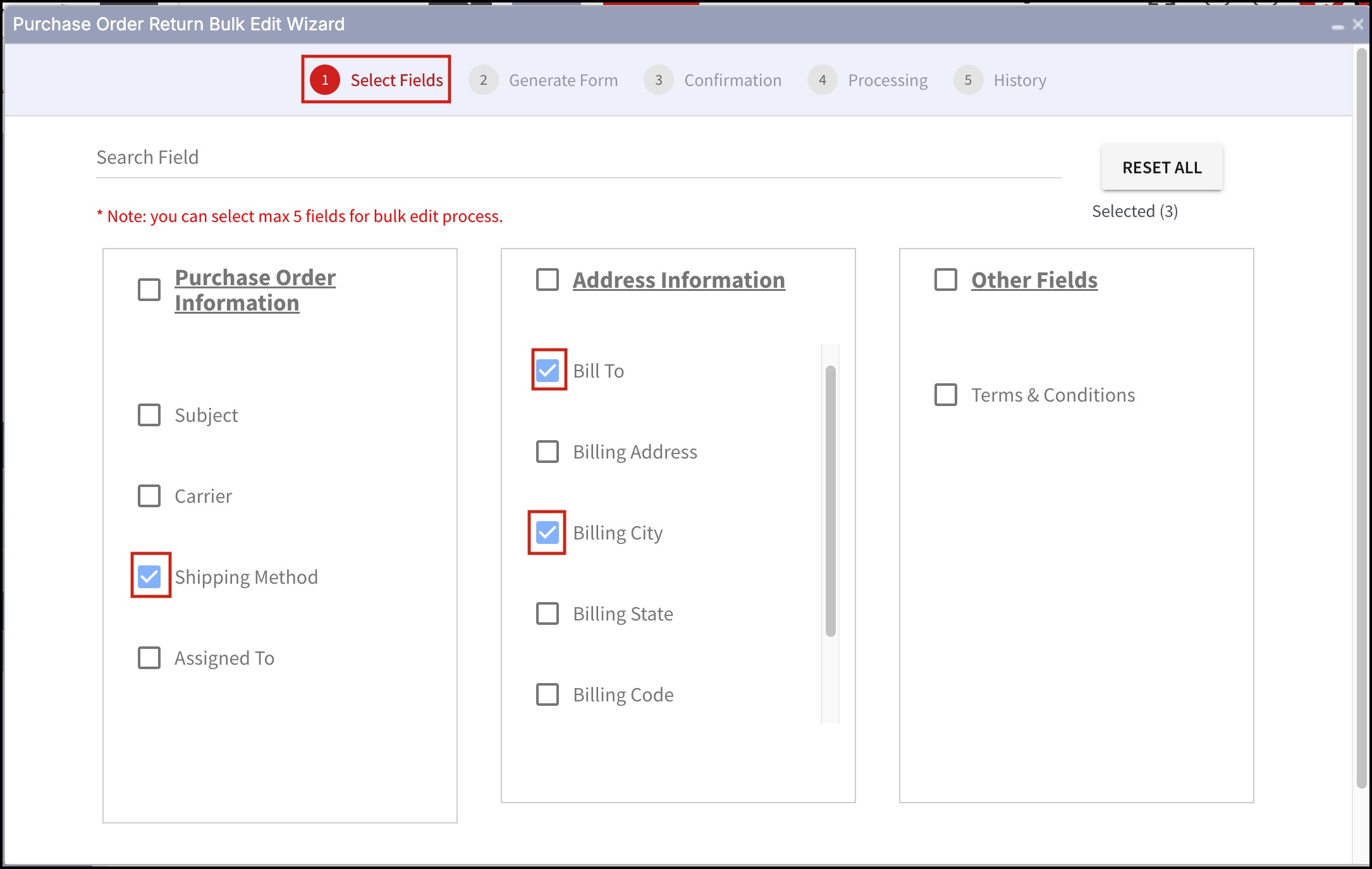Click step 1 Select Fields circle
The width and height of the screenshot is (1372, 869).
point(325,80)
